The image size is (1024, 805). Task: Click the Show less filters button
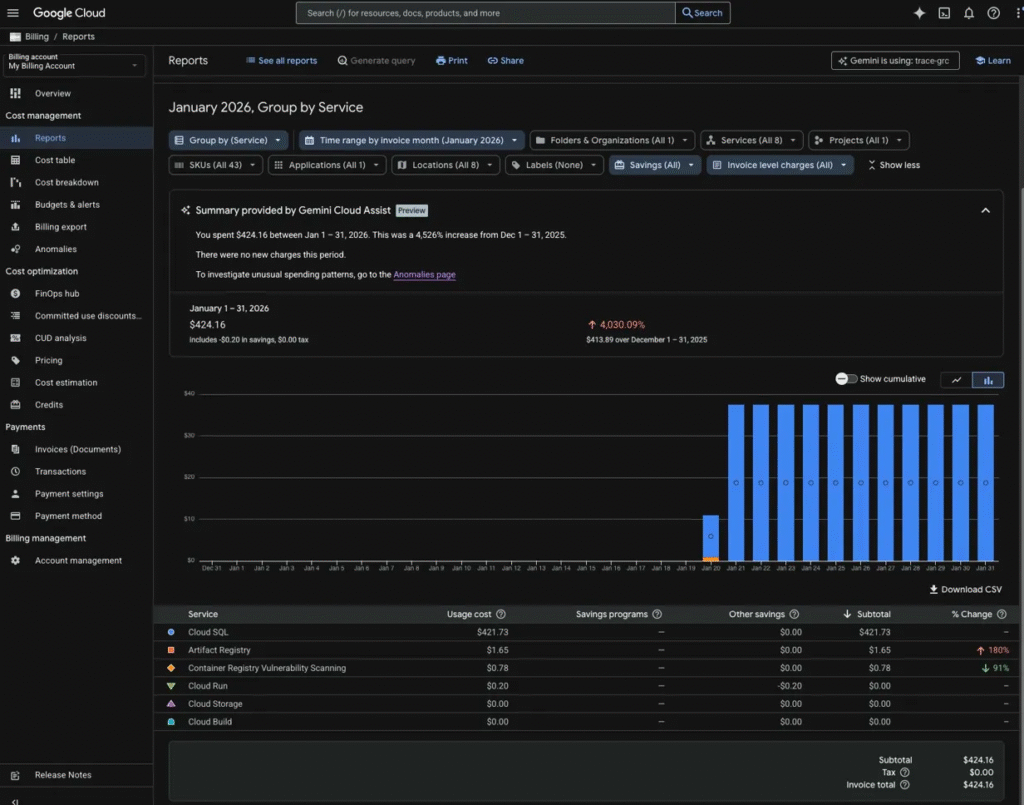click(893, 165)
